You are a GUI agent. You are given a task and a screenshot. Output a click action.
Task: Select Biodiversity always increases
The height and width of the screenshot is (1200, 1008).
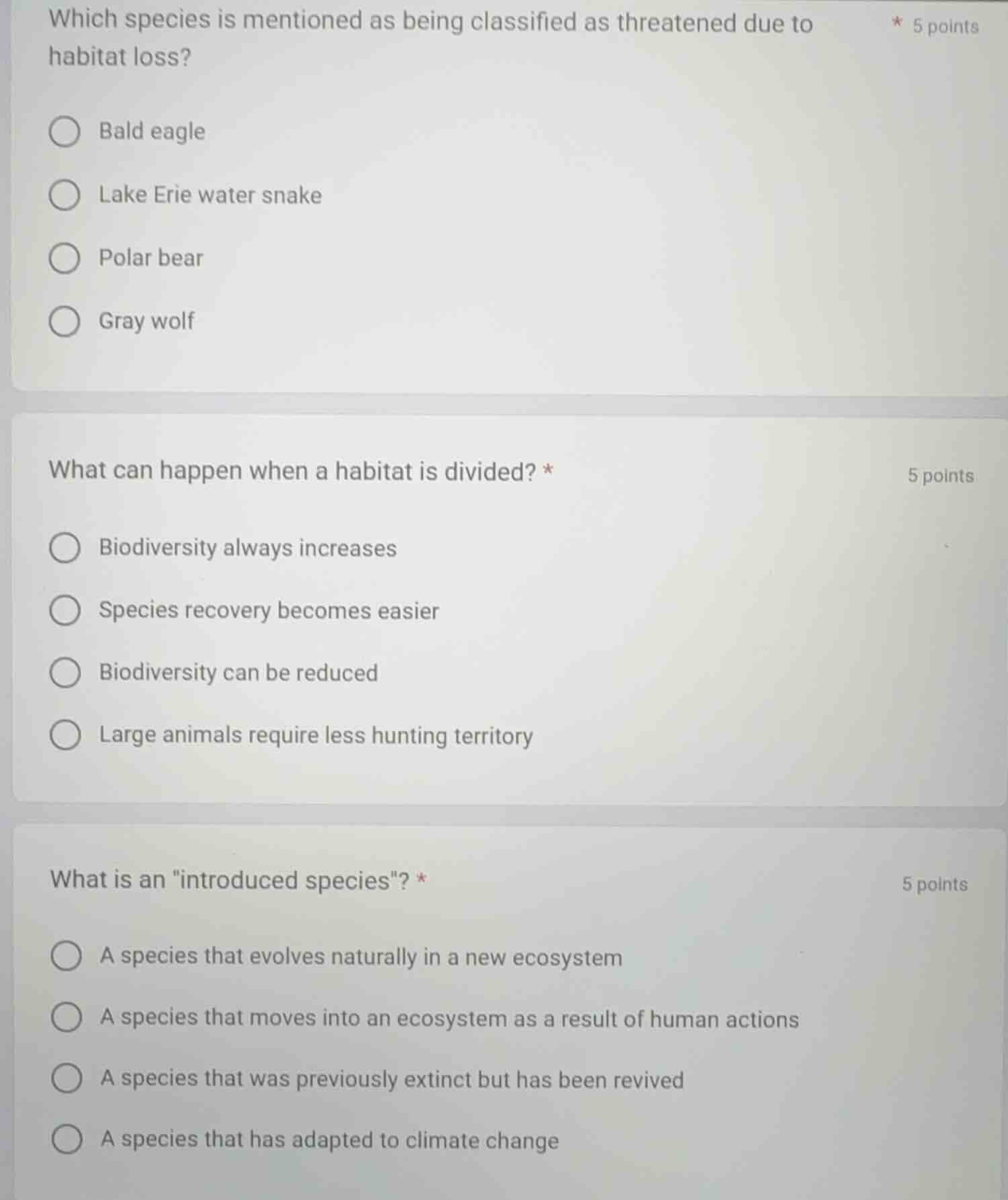tap(64, 549)
